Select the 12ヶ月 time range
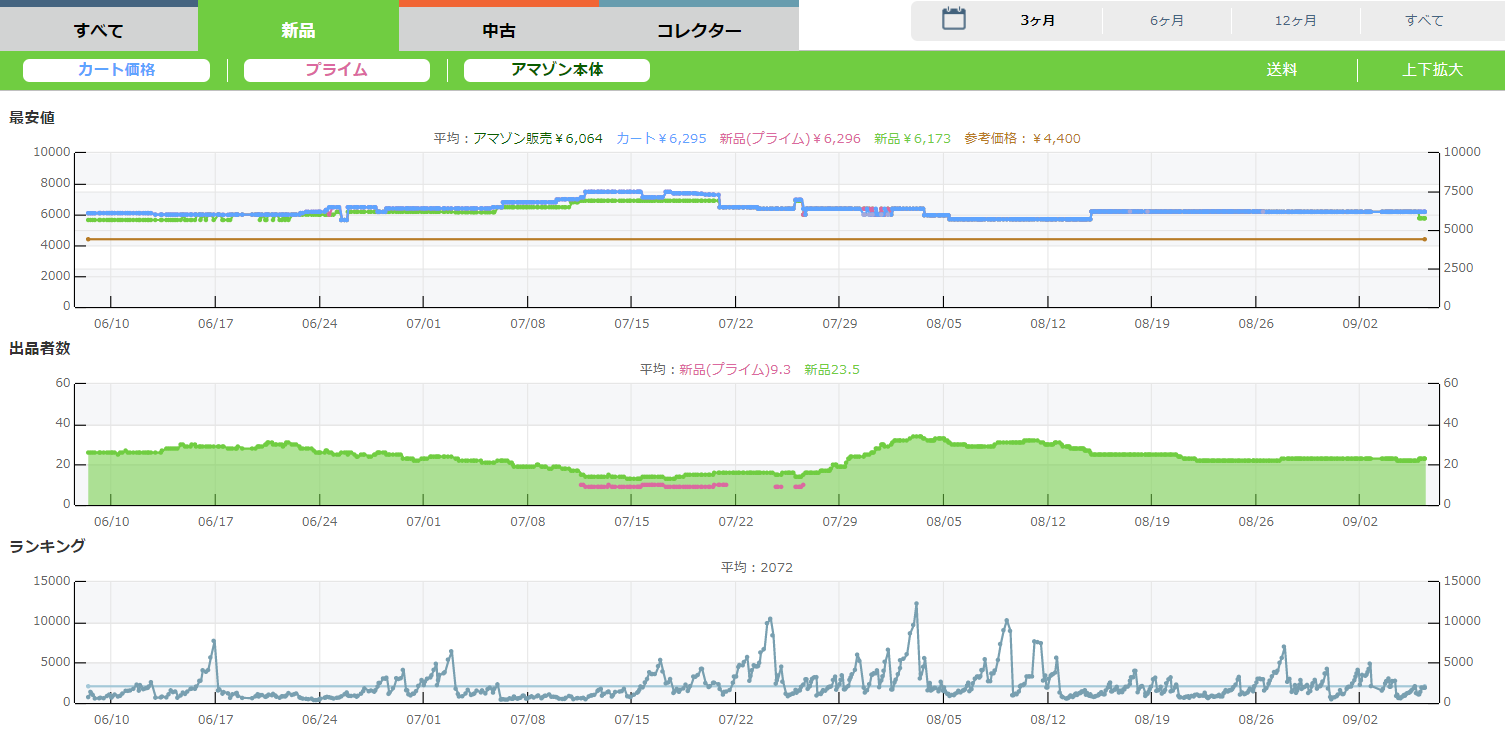Screen dimensions: 1505x734 point(1295,21)
